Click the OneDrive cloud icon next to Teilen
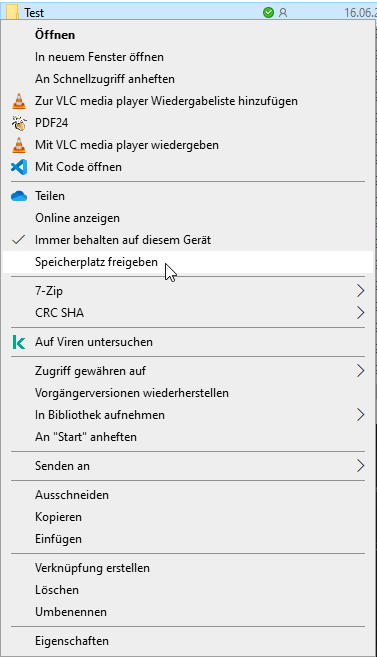Screen dimensions: 377x657 tap(19, 196)
